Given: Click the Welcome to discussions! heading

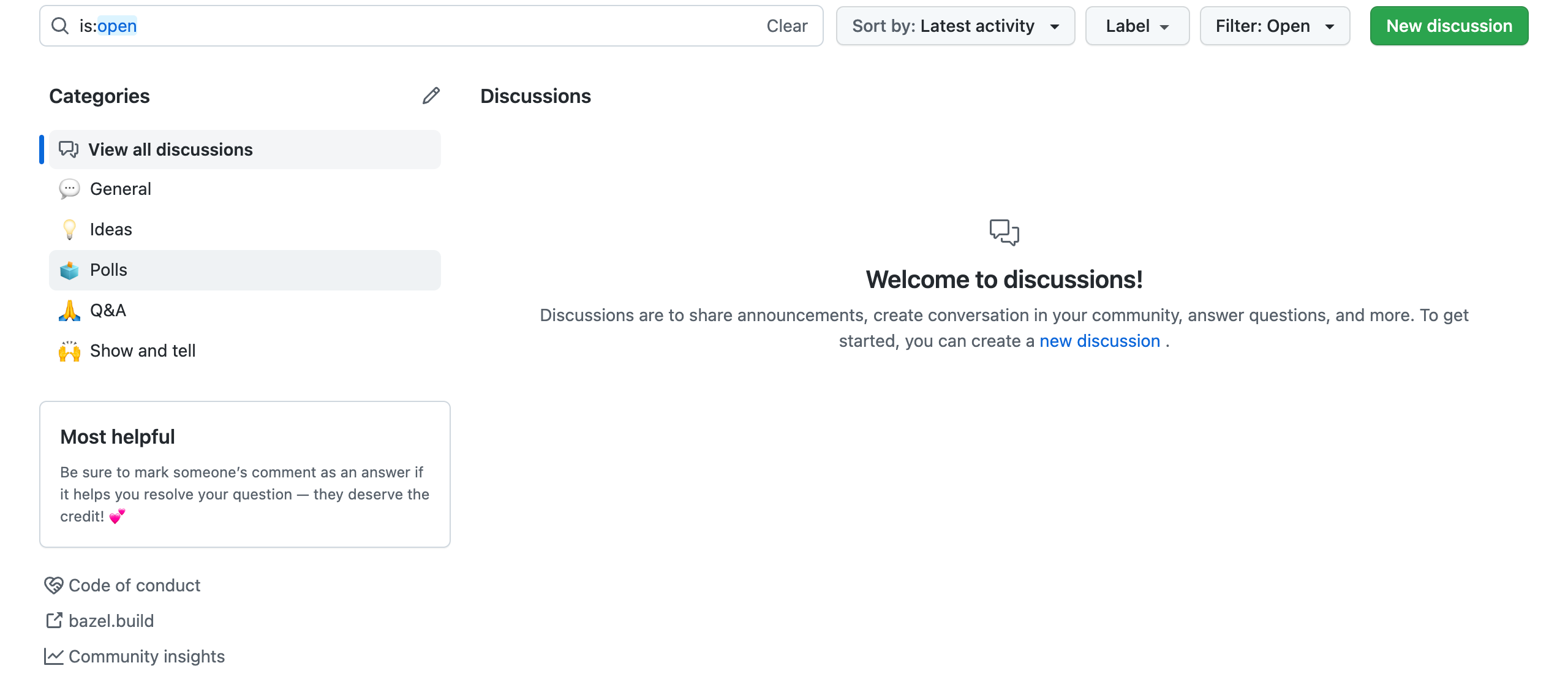Looking at the screenshot, I should (x=1005, y=279).
